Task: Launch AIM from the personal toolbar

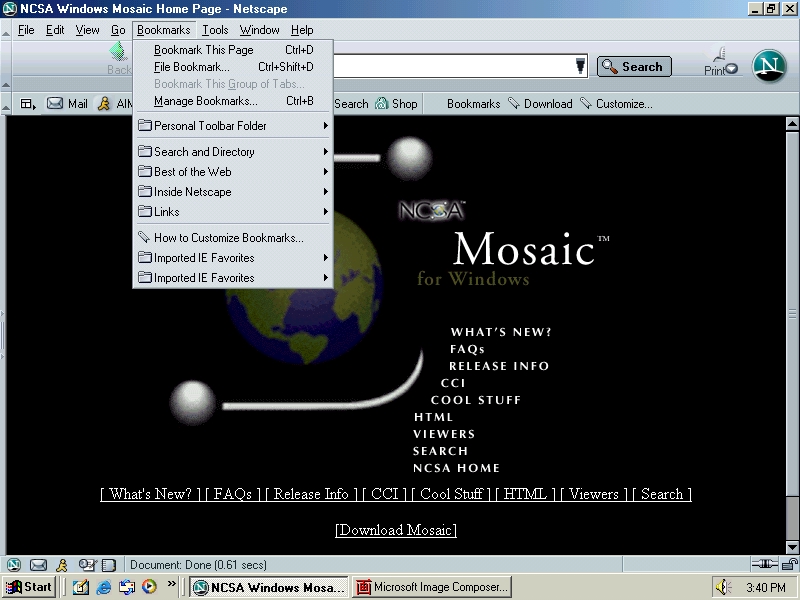Action: tap(115, 104)
